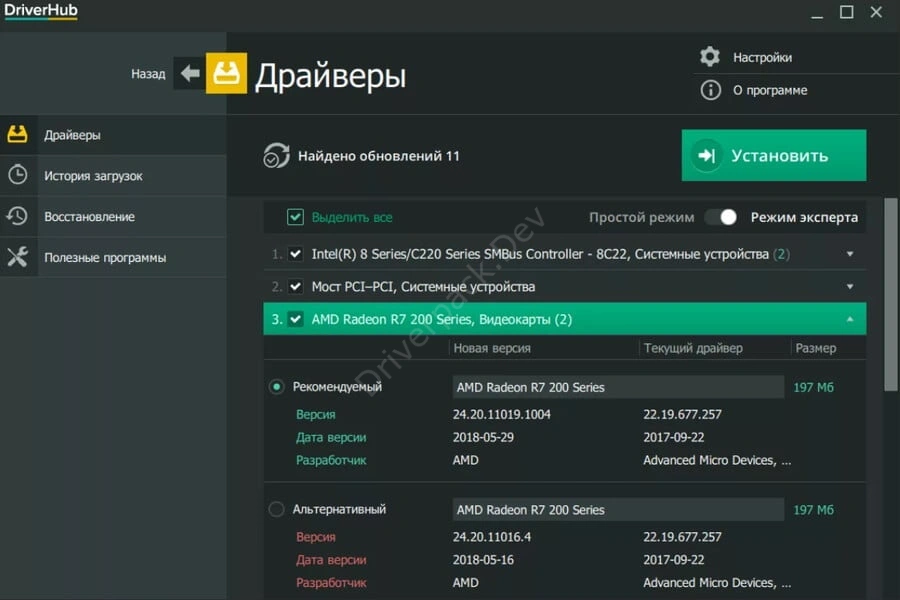
Task: Collapse the AMD Radeon R7 row arrow
Action: pos(850,319)
